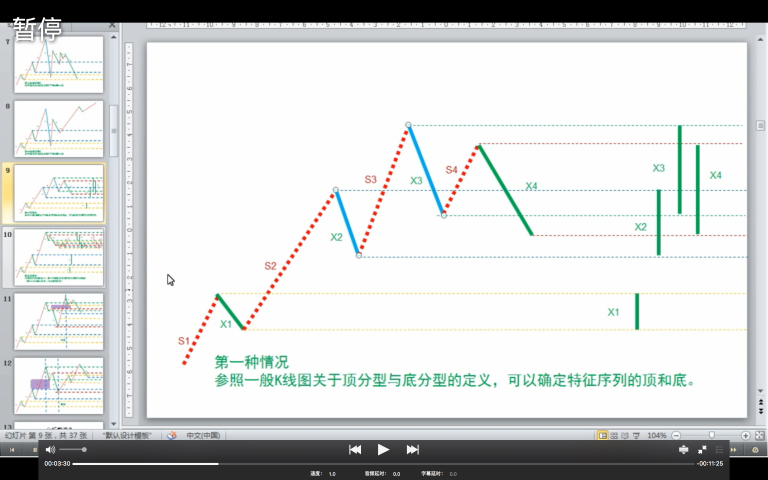Enter fullscreen mode in the player
Viewport: 768px width, 480px height.
702,450
